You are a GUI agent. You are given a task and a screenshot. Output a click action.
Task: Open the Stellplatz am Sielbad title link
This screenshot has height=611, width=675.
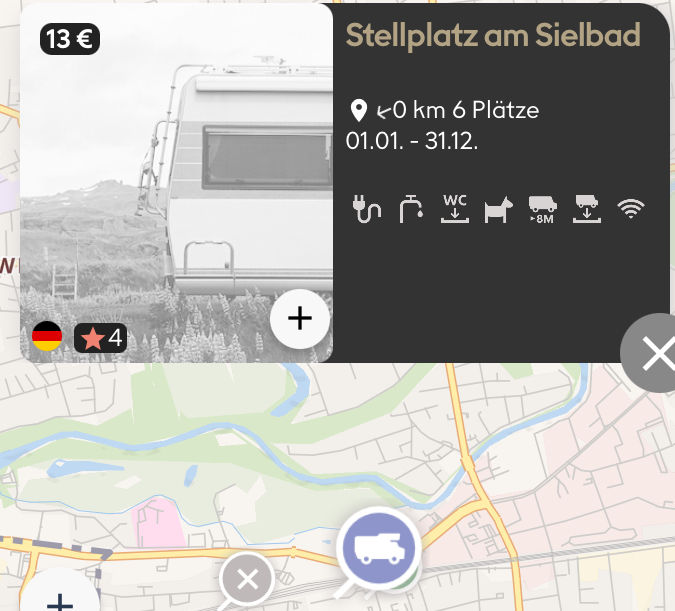(x=492, y=37)
